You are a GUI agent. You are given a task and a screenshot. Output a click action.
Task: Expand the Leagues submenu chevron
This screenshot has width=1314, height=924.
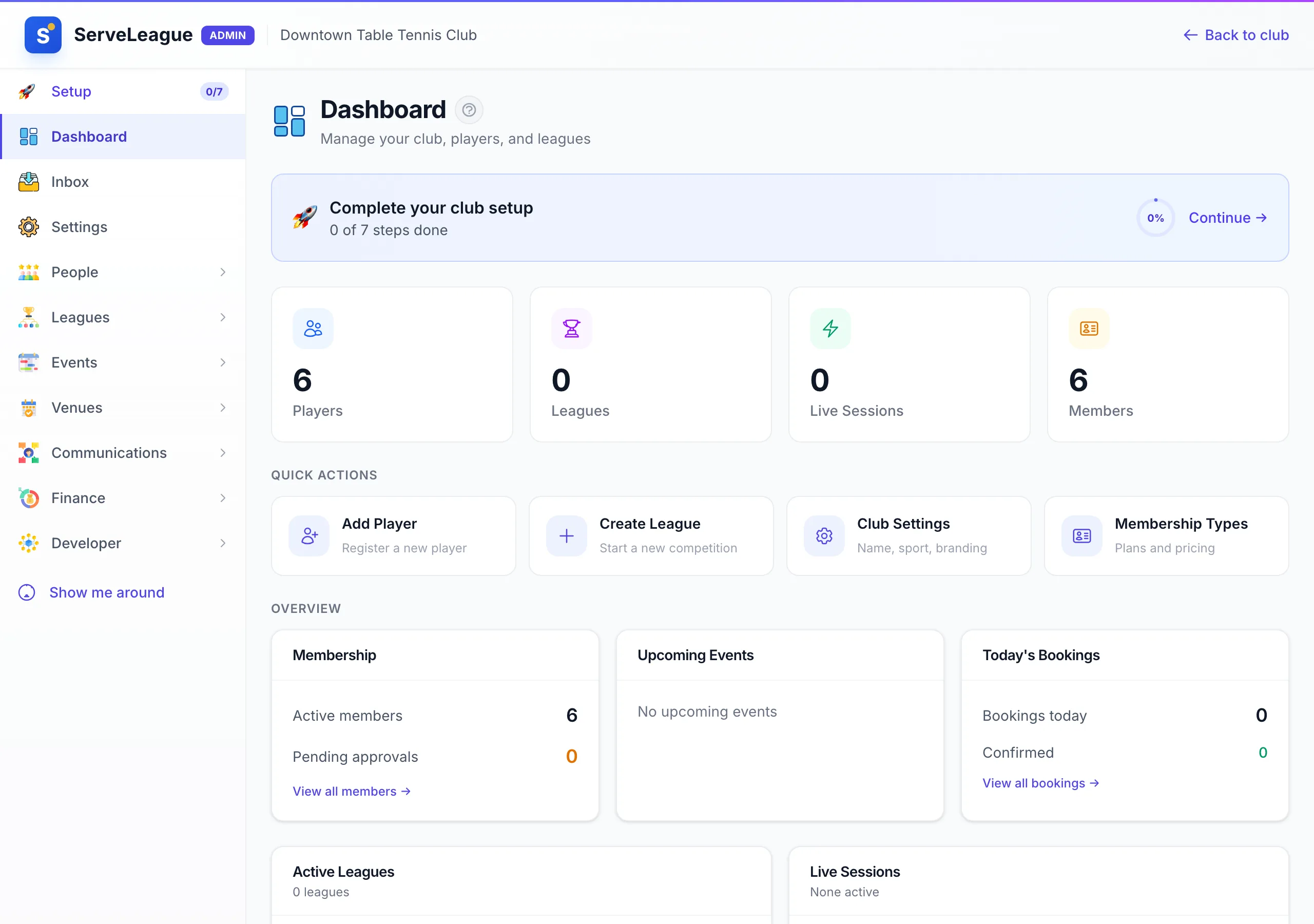(223, 318)
